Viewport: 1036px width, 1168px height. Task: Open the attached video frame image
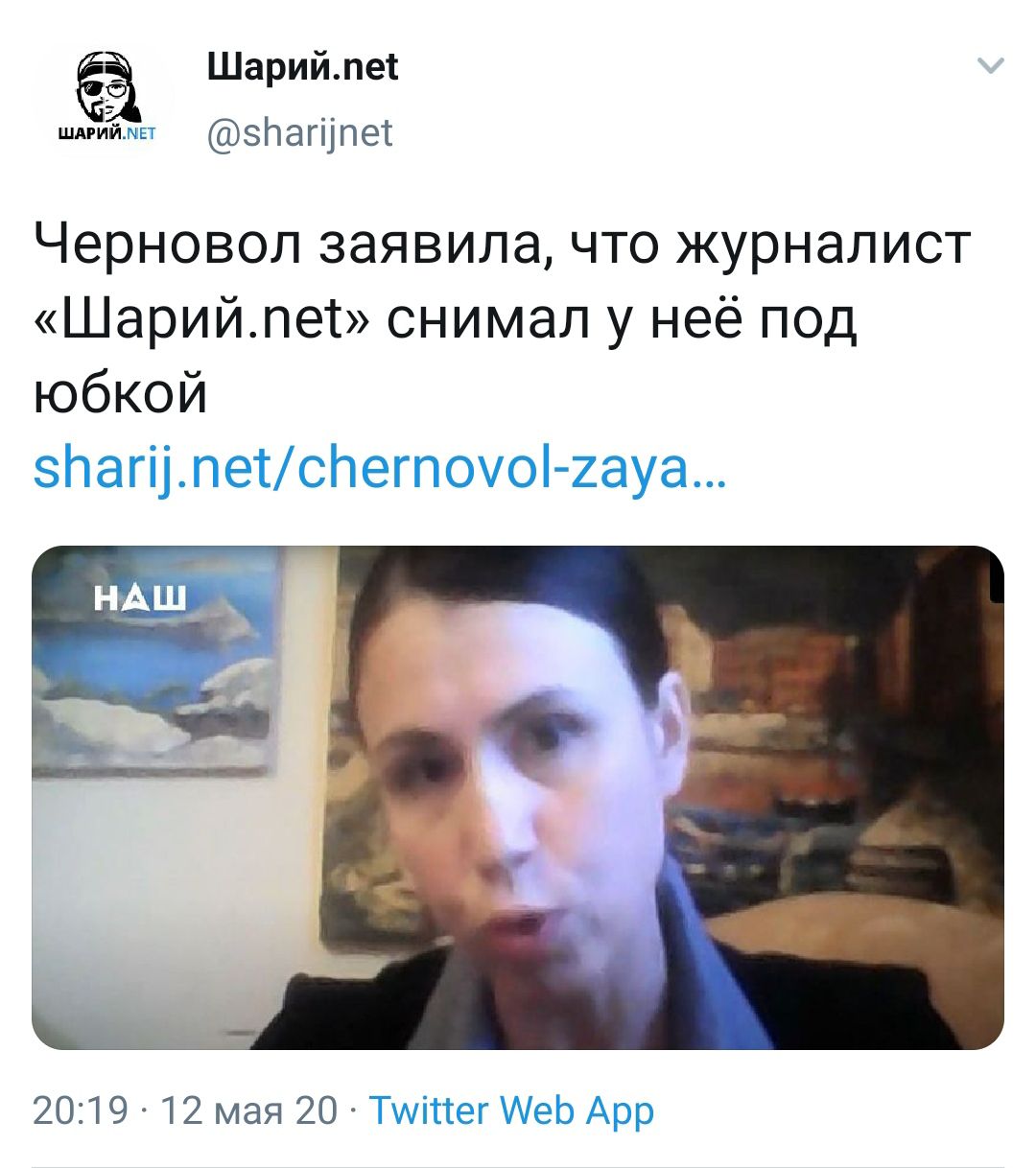[x=518, y=797]
